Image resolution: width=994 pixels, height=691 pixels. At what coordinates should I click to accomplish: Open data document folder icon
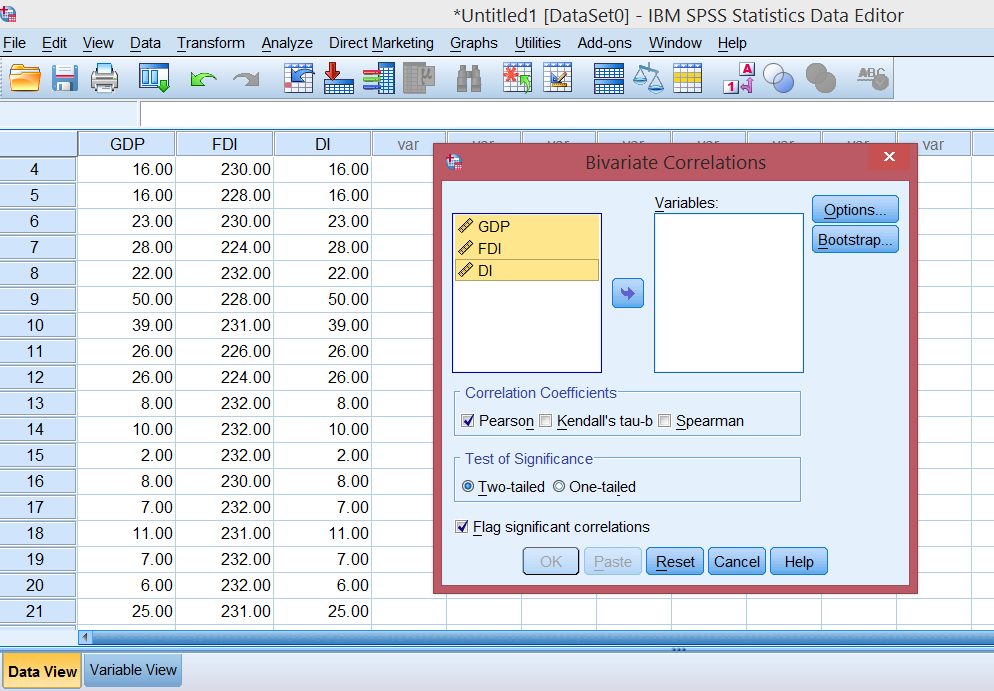pos(25,79)
